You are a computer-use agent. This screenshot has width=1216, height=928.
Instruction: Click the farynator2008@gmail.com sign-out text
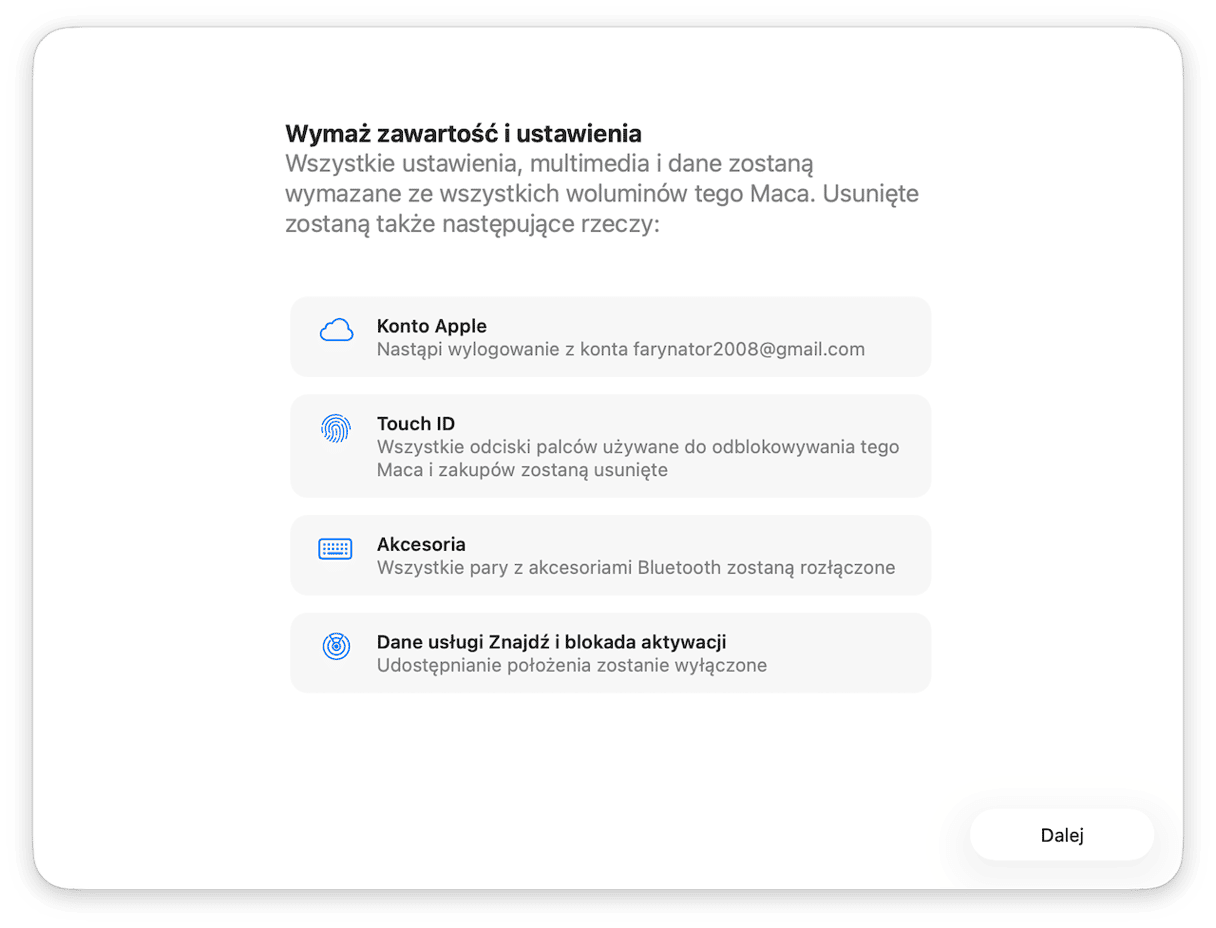[621, 350]
